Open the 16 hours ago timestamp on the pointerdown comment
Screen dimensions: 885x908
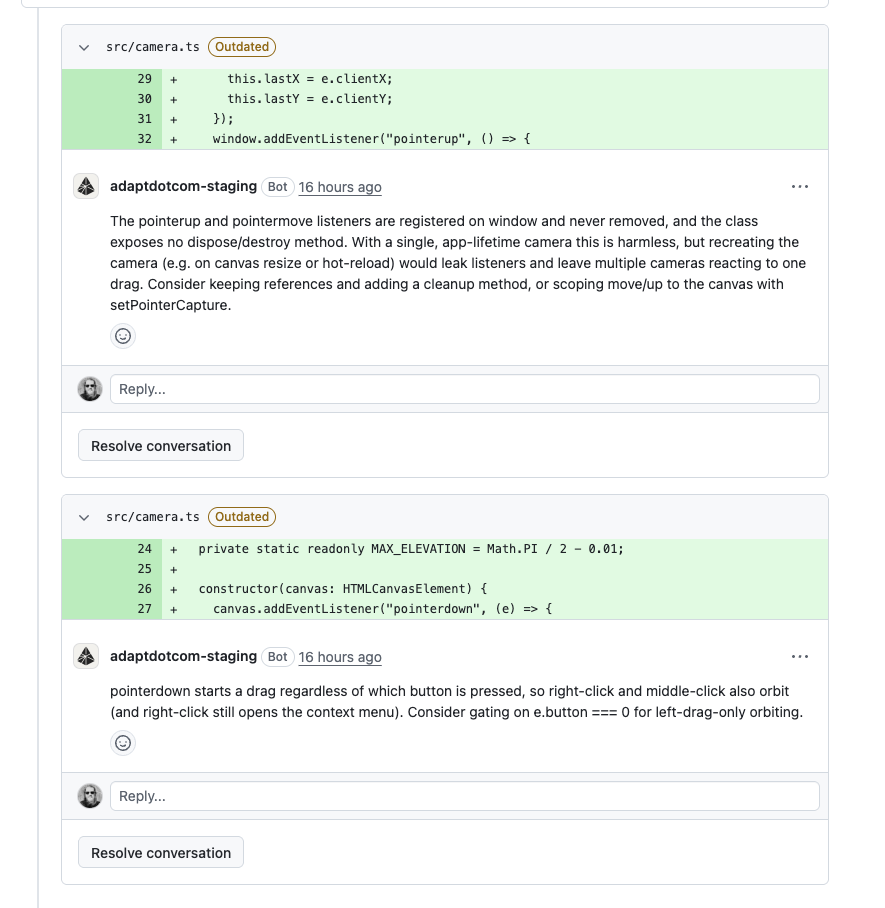coord(340,657)
